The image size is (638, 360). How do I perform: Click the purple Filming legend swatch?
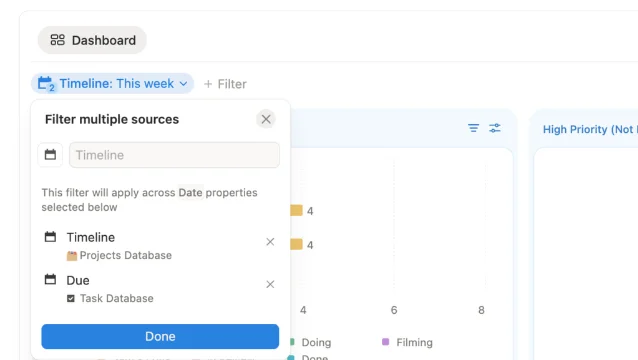pos(385,342)
